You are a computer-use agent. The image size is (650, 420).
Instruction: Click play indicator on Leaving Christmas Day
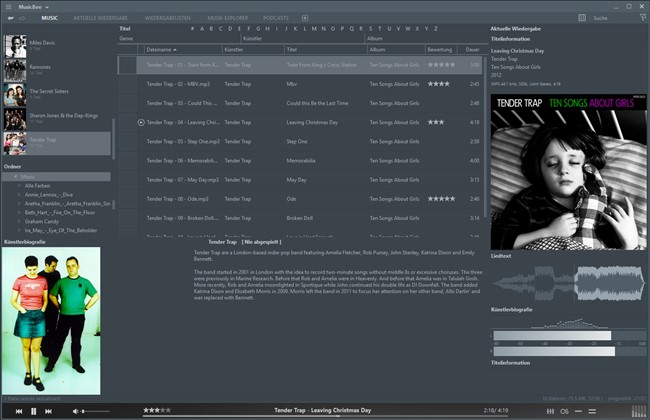(141, 122)
